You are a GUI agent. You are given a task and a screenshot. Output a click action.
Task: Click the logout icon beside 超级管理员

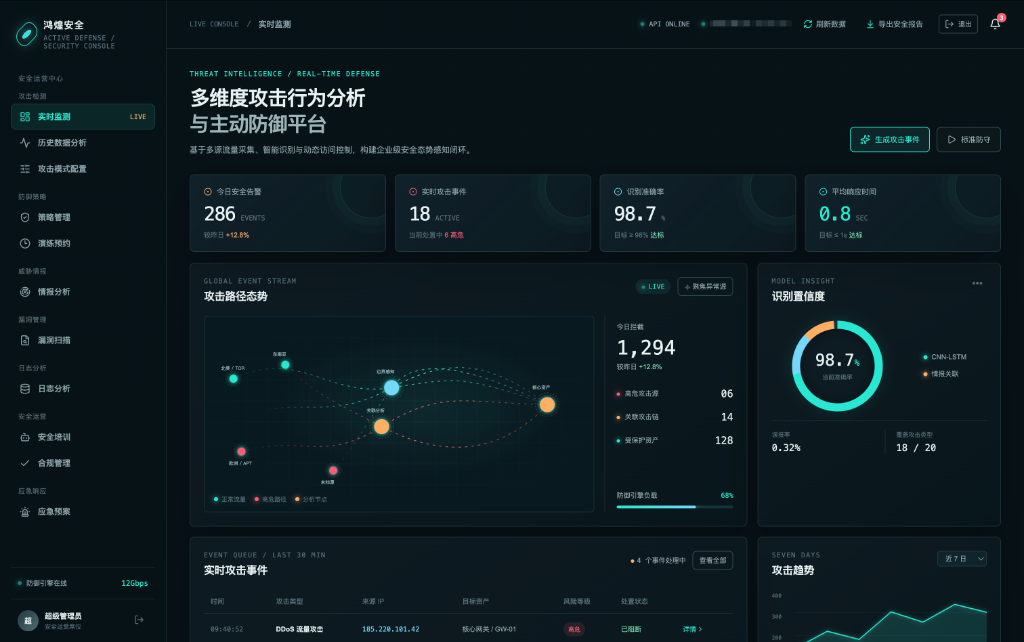tap(139, 620)
